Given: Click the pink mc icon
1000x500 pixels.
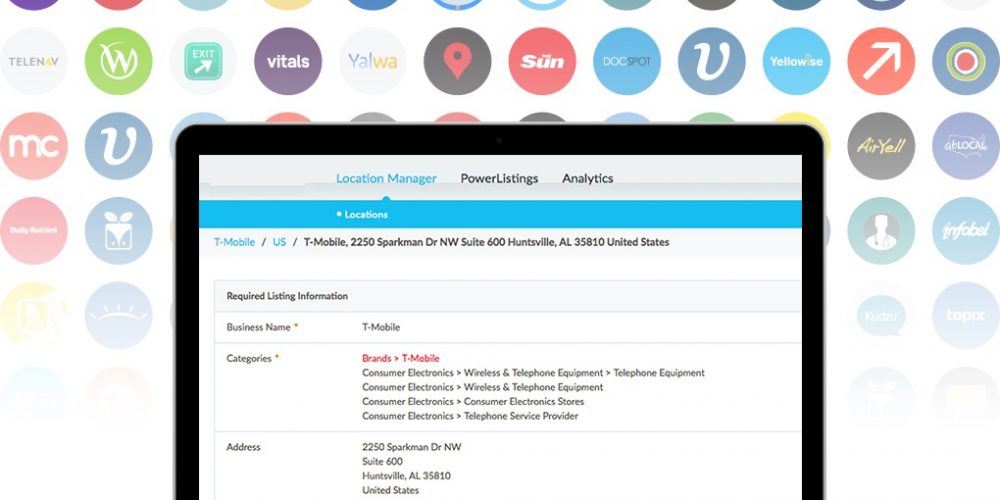Looking at the screenshot, I should 33,146.
